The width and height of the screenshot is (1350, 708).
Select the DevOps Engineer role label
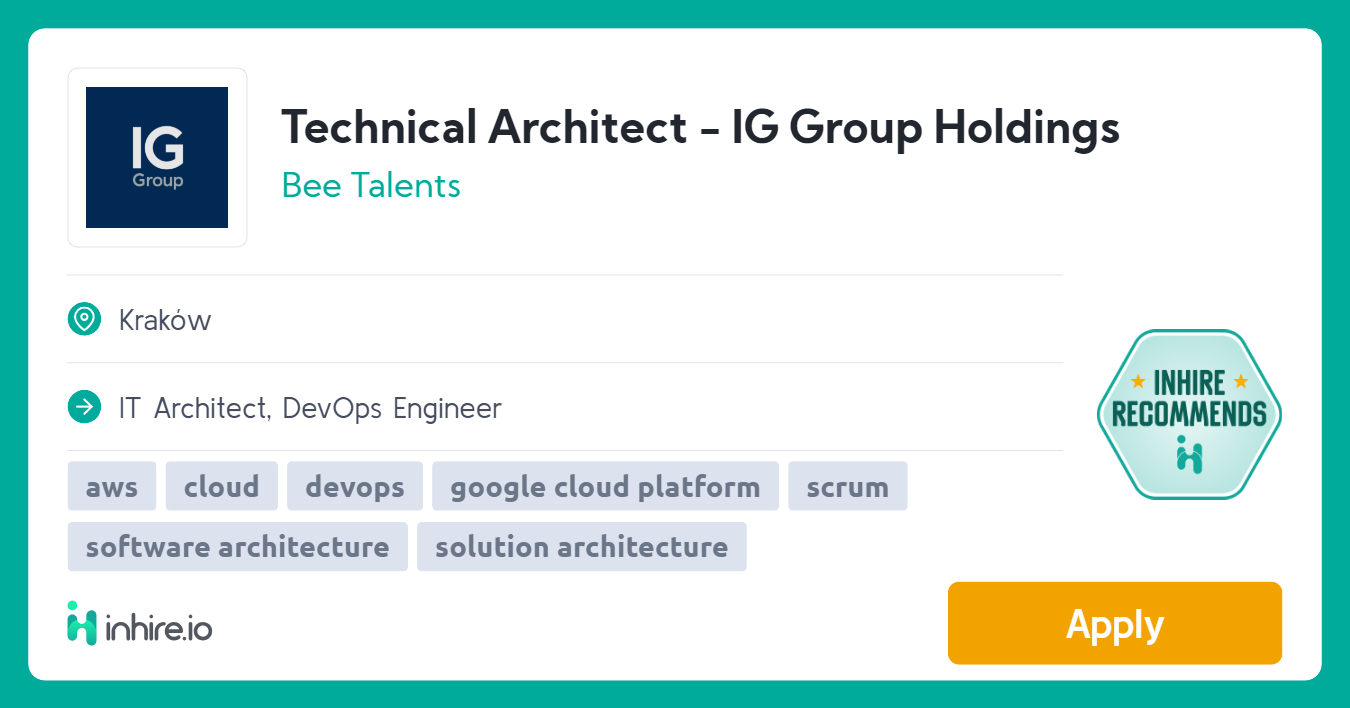[392, 409]
